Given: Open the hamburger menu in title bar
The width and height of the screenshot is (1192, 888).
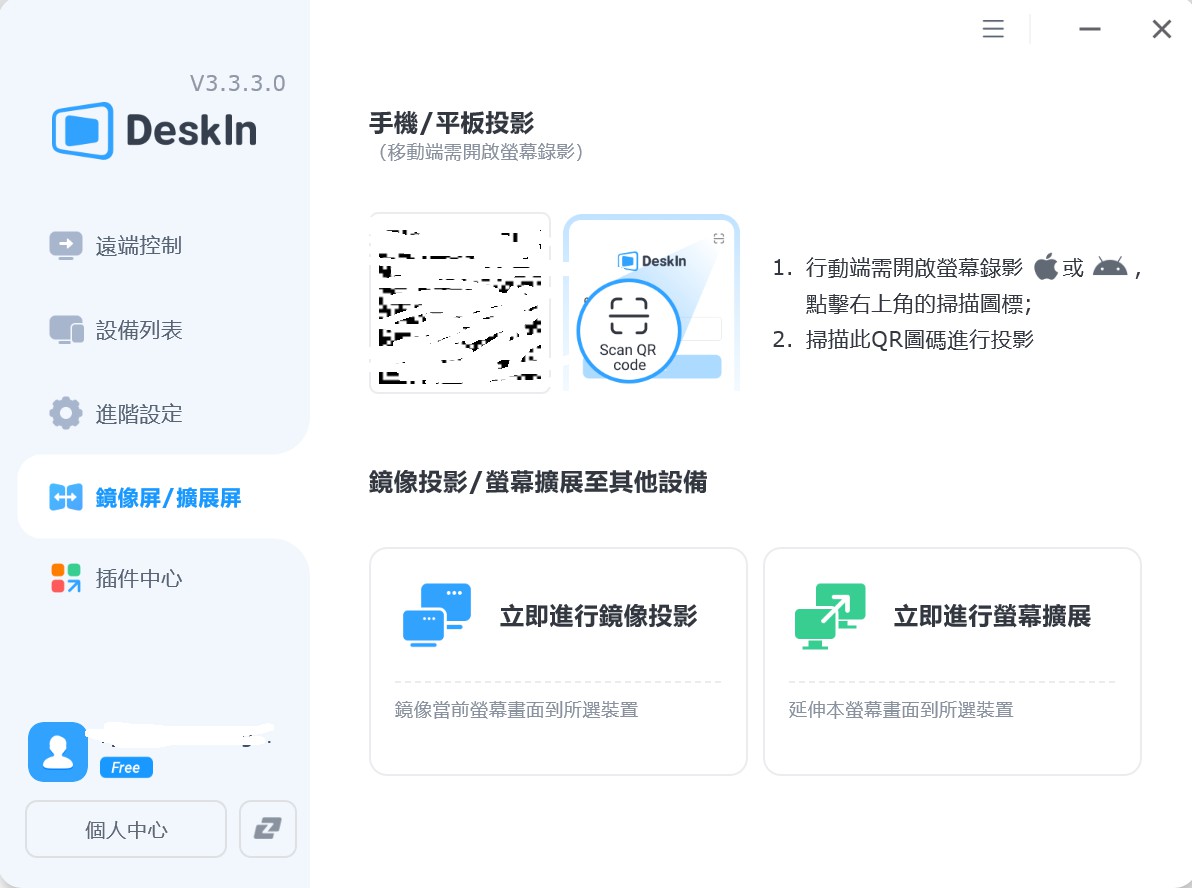Looking at the screenshot, I should (x=993, y=29).
